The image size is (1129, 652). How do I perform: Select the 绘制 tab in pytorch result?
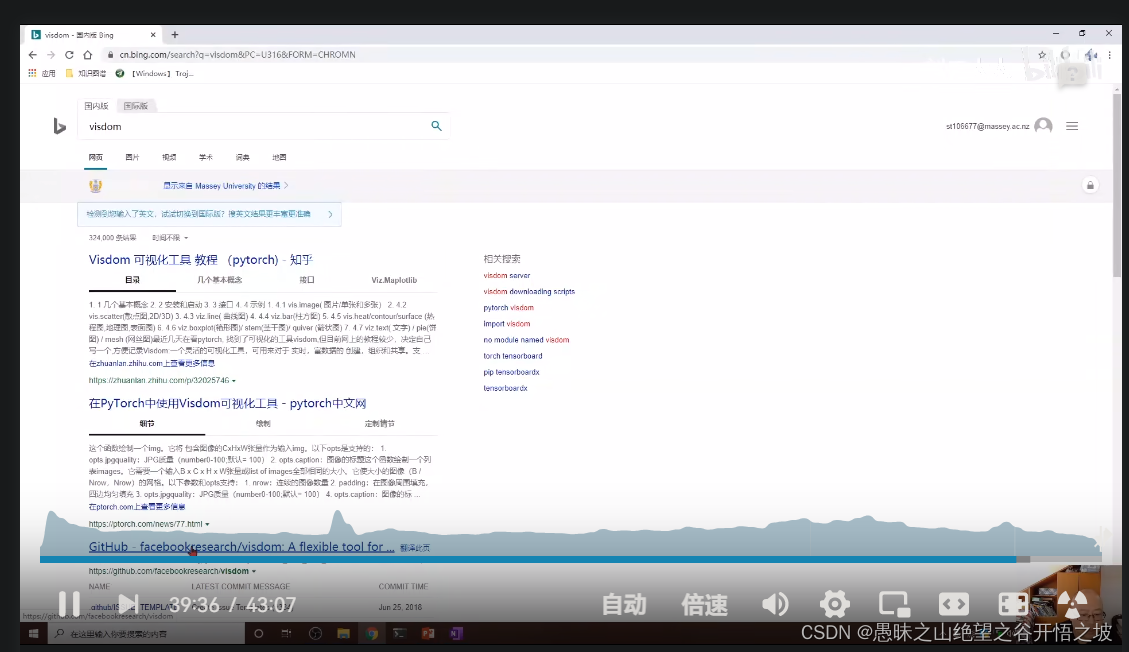pyautogui.click(x=264, y=424)
